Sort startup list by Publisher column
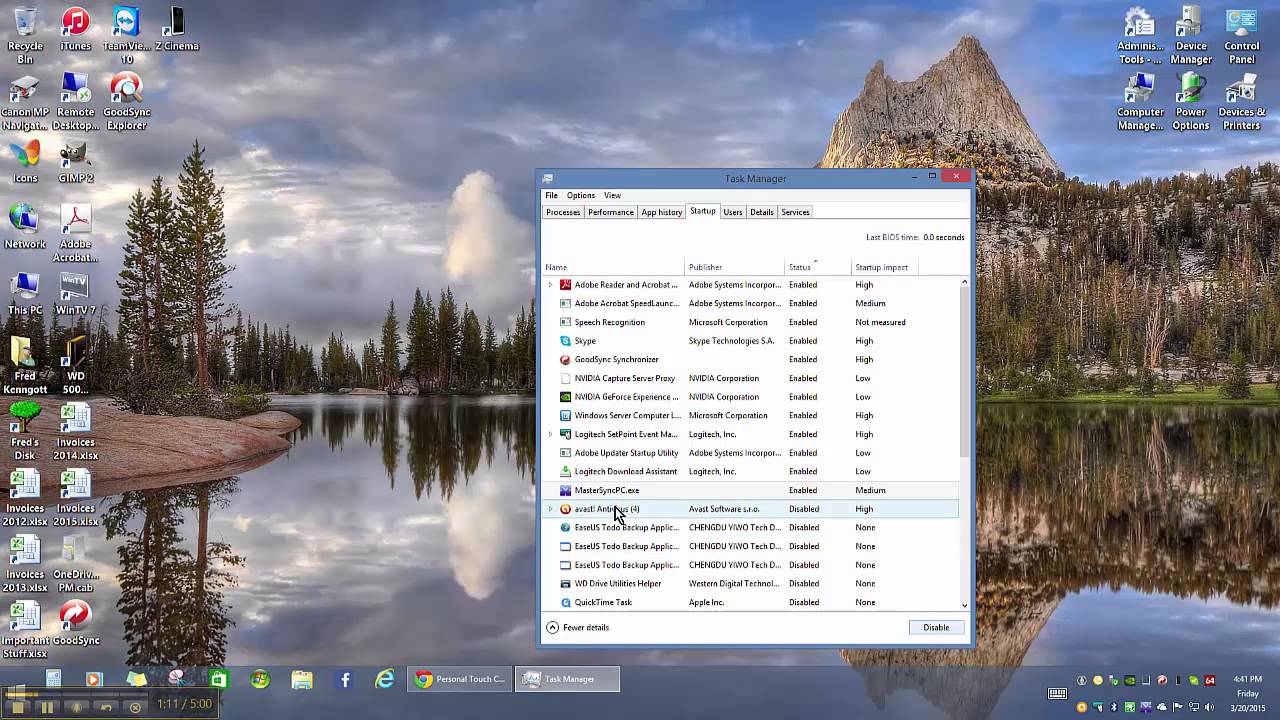The width and height of the screenshot is (1280, 720). [x=735, y=267]
